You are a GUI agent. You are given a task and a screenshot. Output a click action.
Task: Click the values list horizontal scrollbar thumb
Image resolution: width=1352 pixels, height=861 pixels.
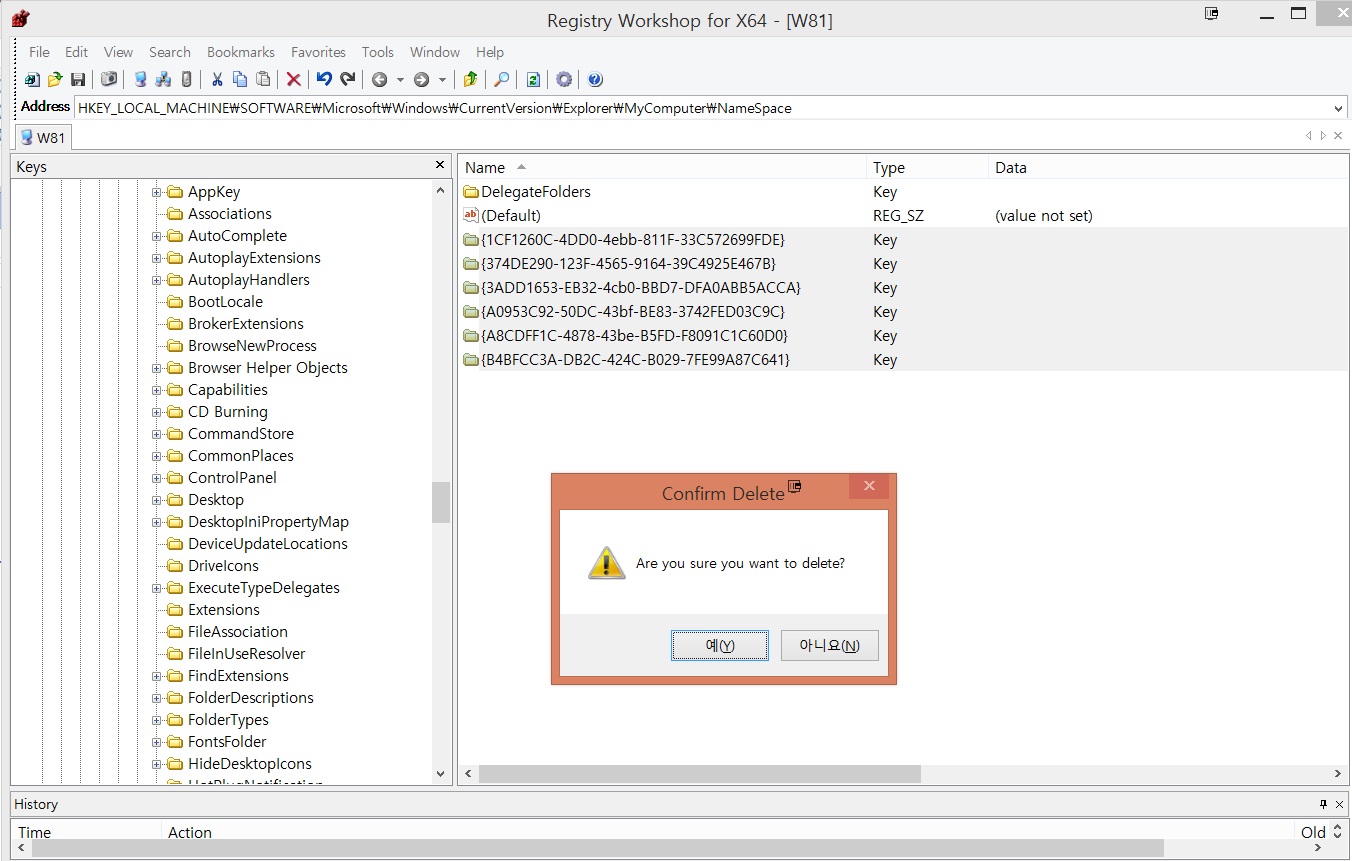pyautogui.click(x=699, y=774)
